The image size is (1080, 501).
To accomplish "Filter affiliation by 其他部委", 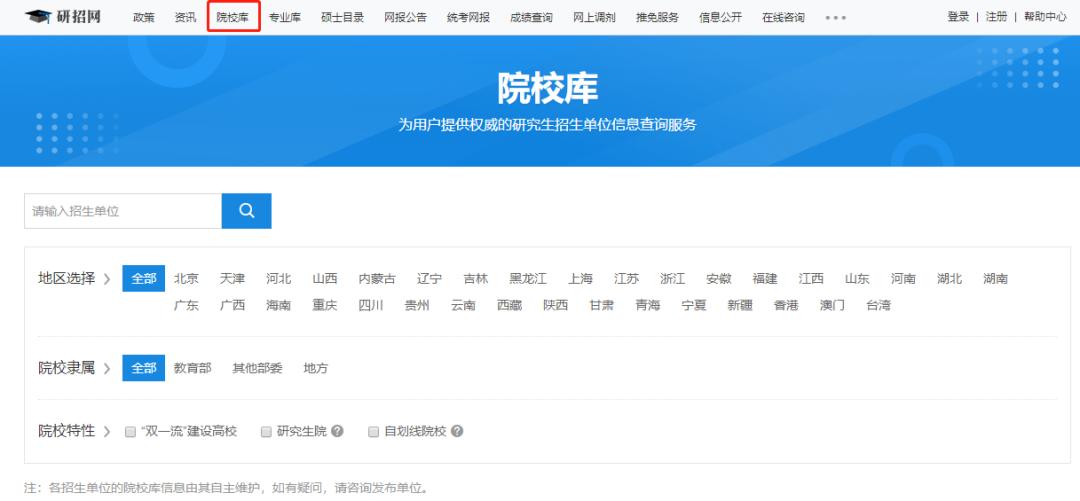I will tap(258, 369).
